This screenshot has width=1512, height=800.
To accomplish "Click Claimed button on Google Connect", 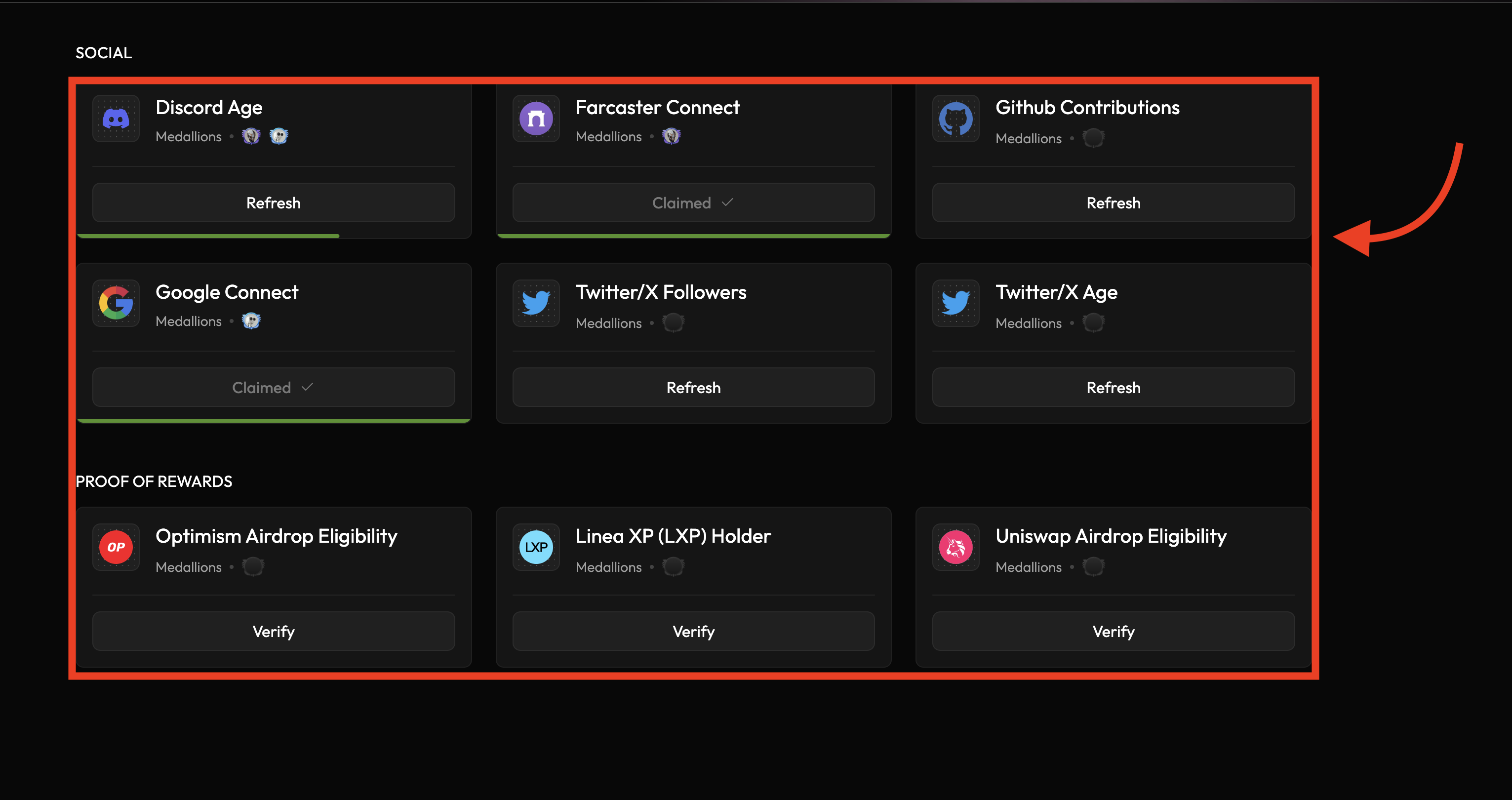I will [274, 387].
